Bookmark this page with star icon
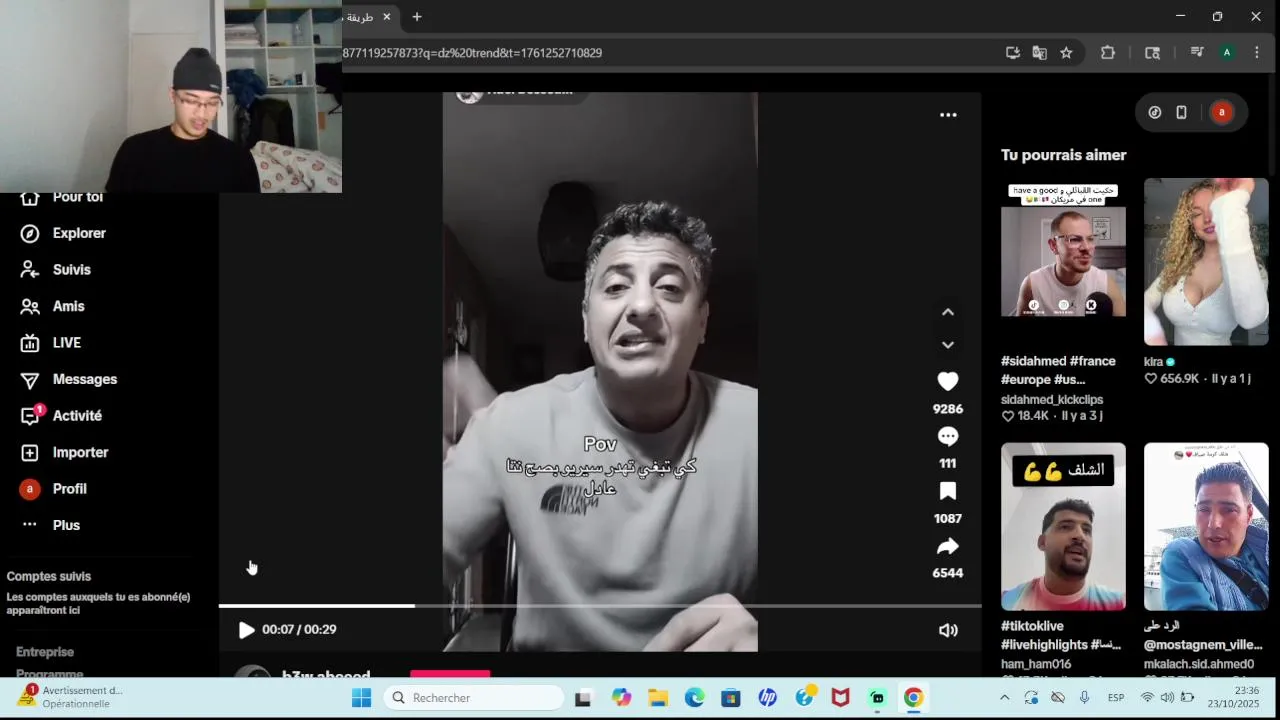The image size is (1280, 720). click(x=1066, y=53)
